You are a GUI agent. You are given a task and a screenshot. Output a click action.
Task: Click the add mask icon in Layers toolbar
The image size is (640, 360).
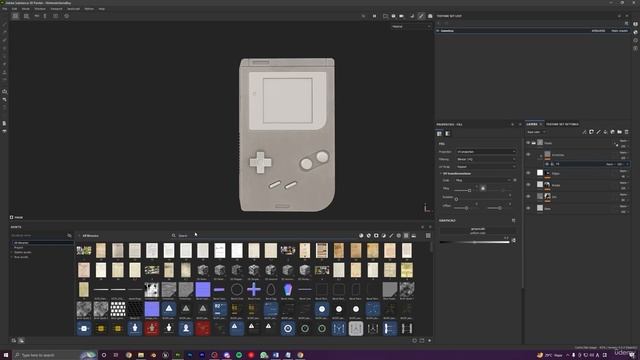pos(591,132)
